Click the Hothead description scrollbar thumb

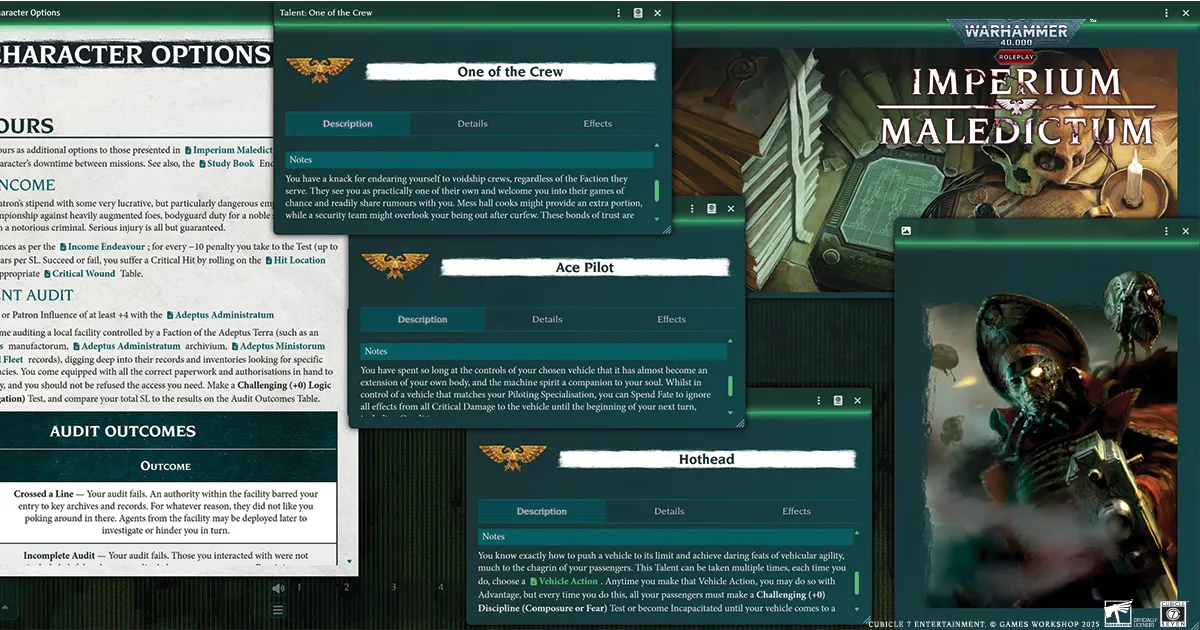[x=857, y=584]
